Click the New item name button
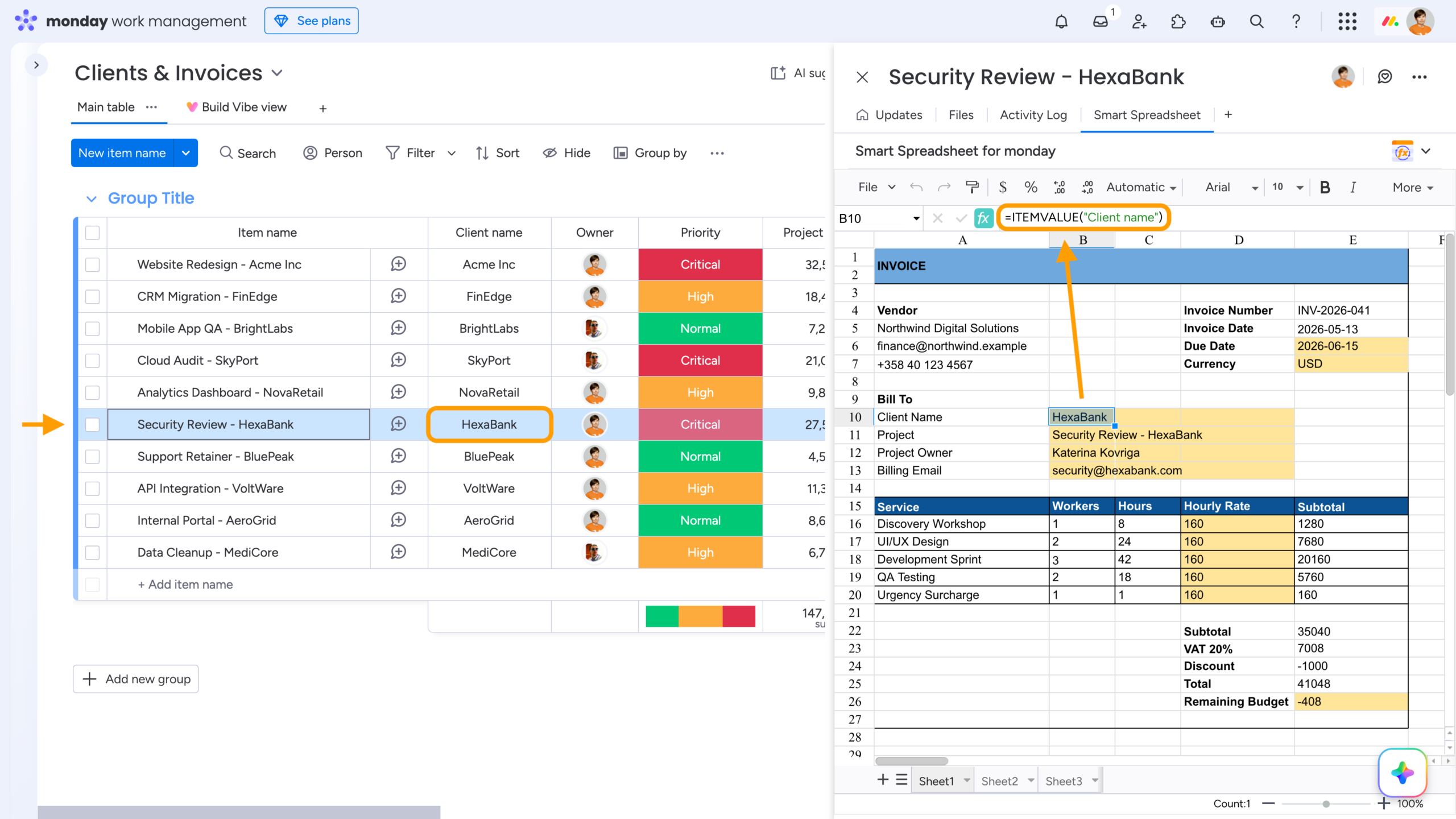Image resolution: width=1456 pixels, height=819 pixels. point(122,153)
